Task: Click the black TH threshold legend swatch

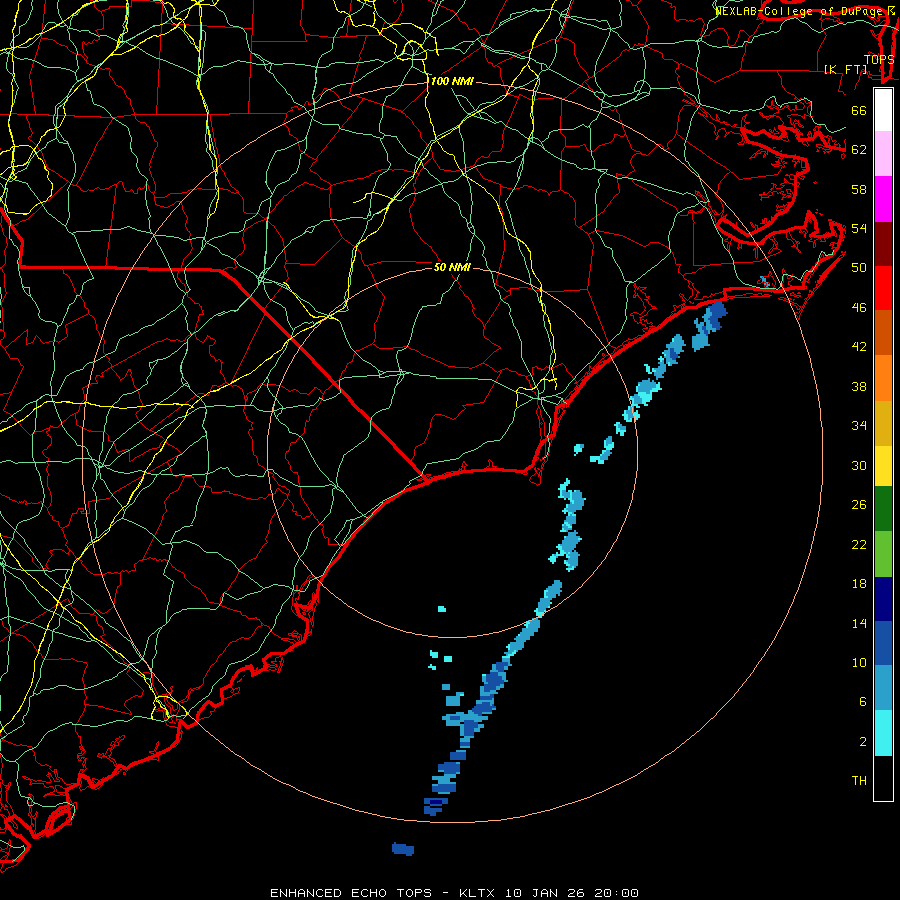Action: click(883, 778)
